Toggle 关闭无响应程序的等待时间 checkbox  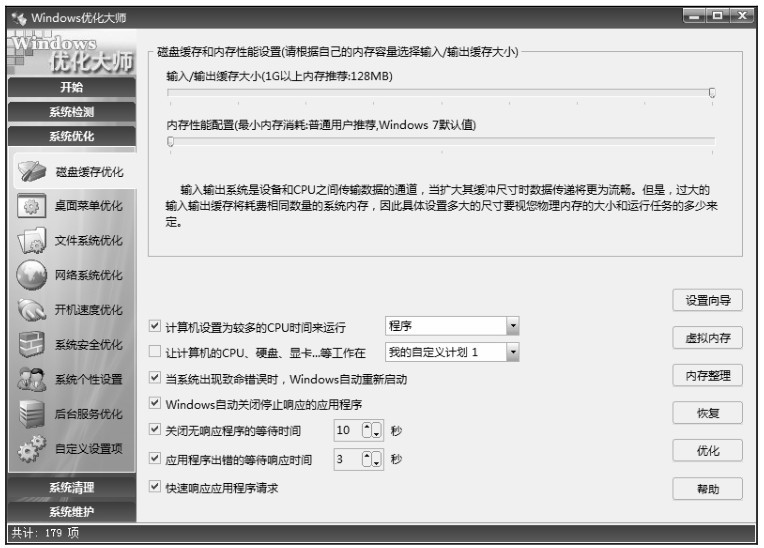(x=155, y=429)
